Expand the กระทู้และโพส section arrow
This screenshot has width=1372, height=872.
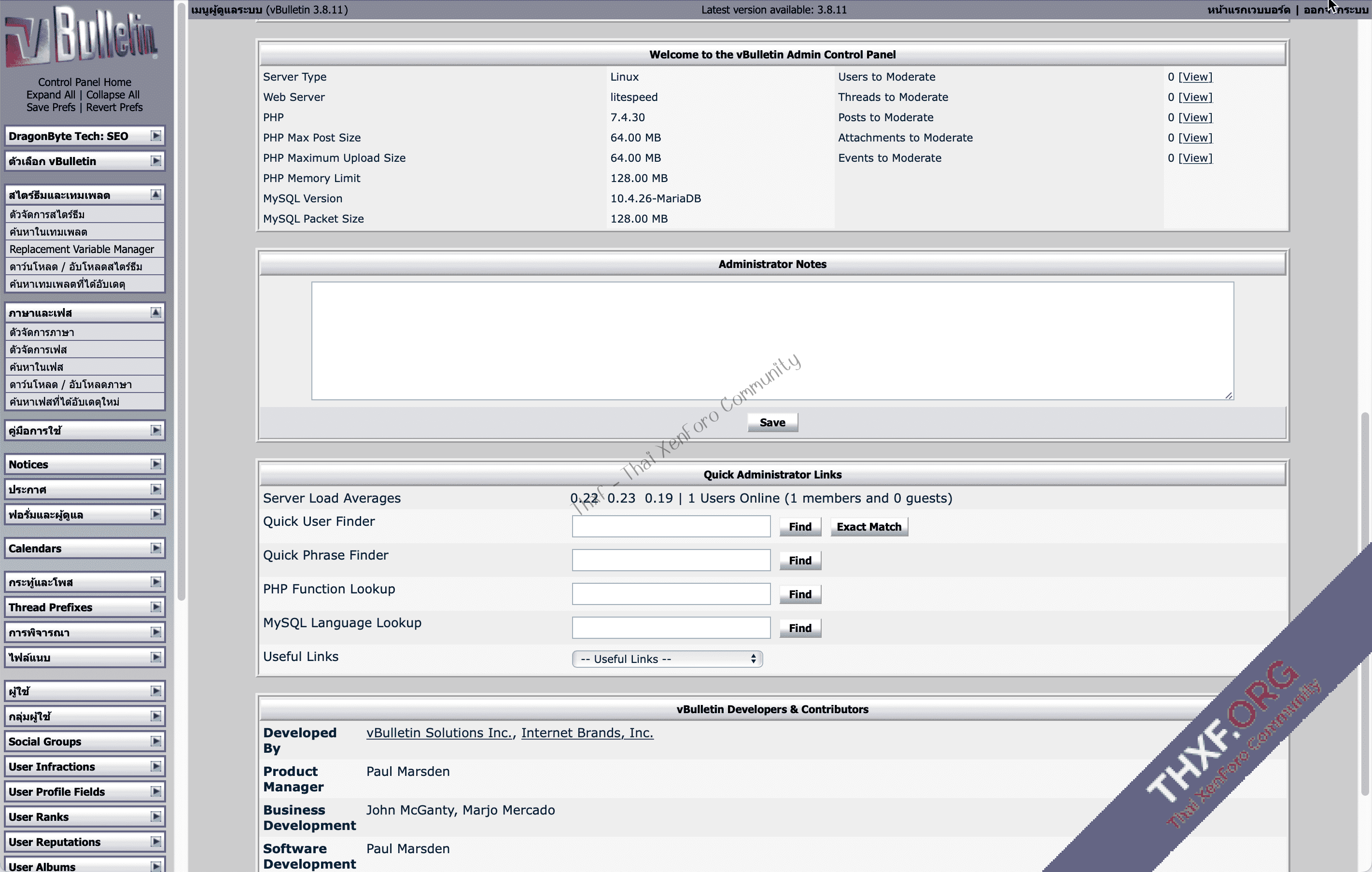(x=155, y=581)
